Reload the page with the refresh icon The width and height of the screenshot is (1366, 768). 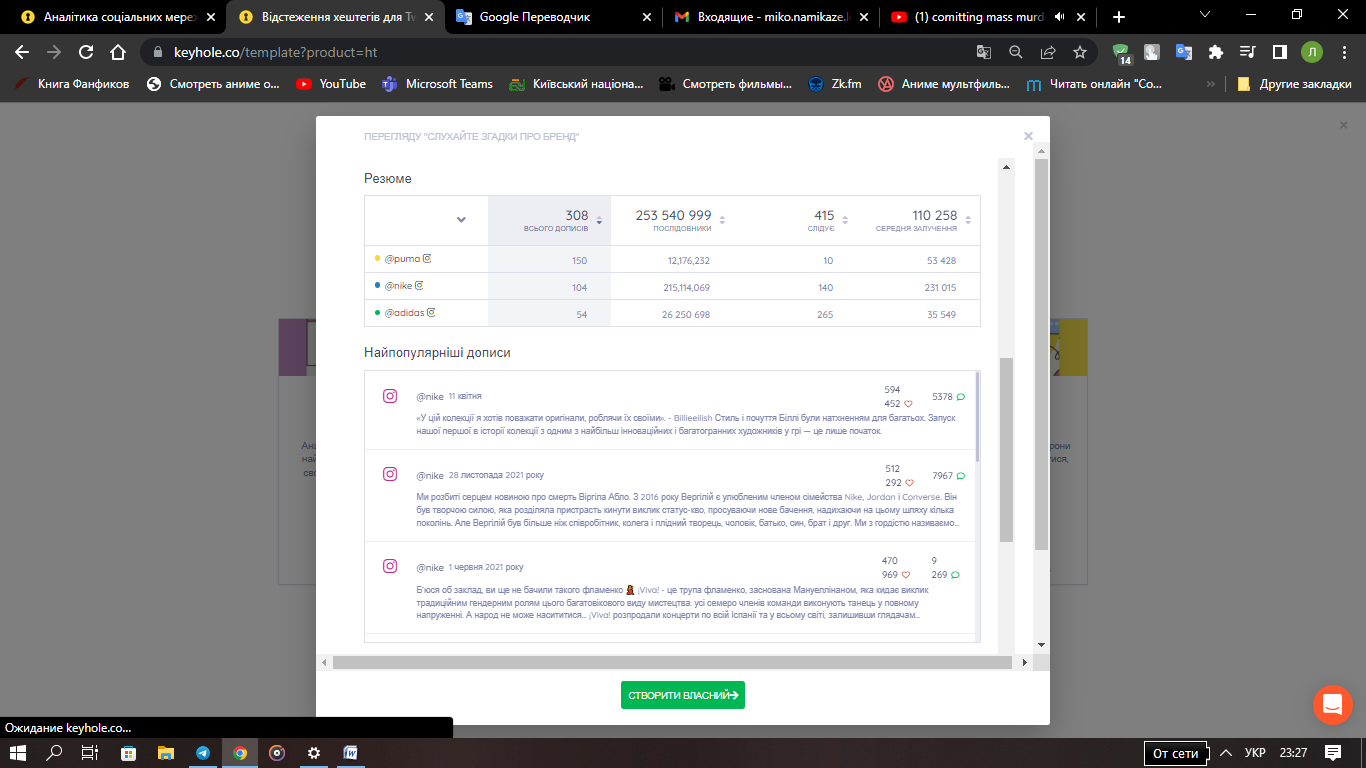[x=86, y=52]
